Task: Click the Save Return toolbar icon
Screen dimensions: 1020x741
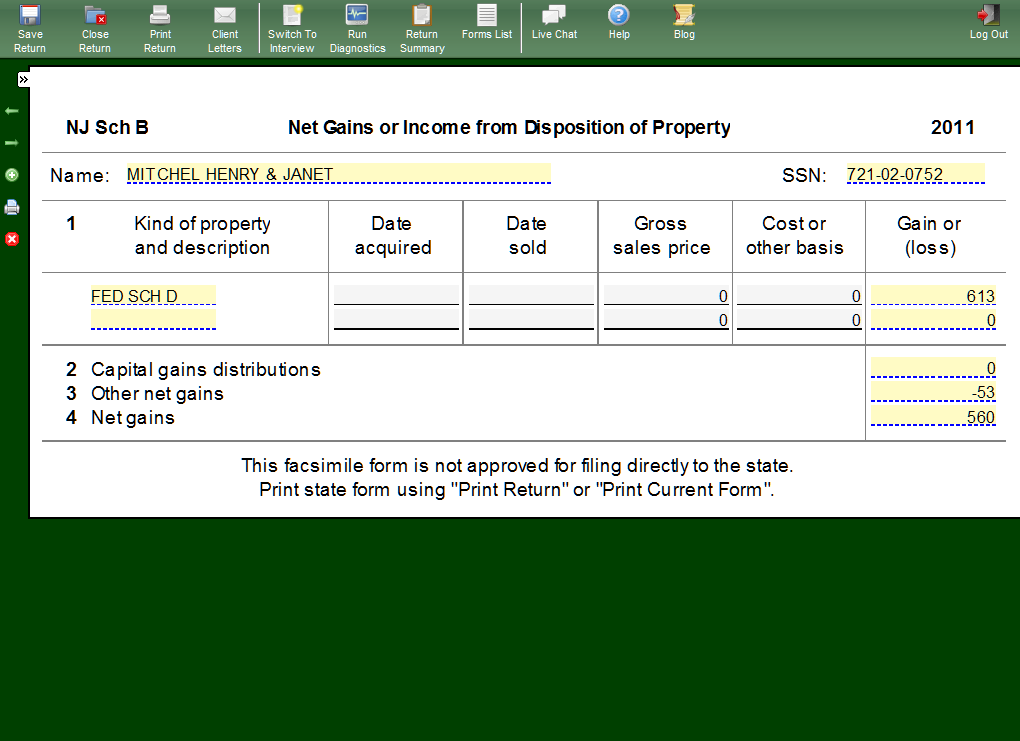Action: [30, 27]
